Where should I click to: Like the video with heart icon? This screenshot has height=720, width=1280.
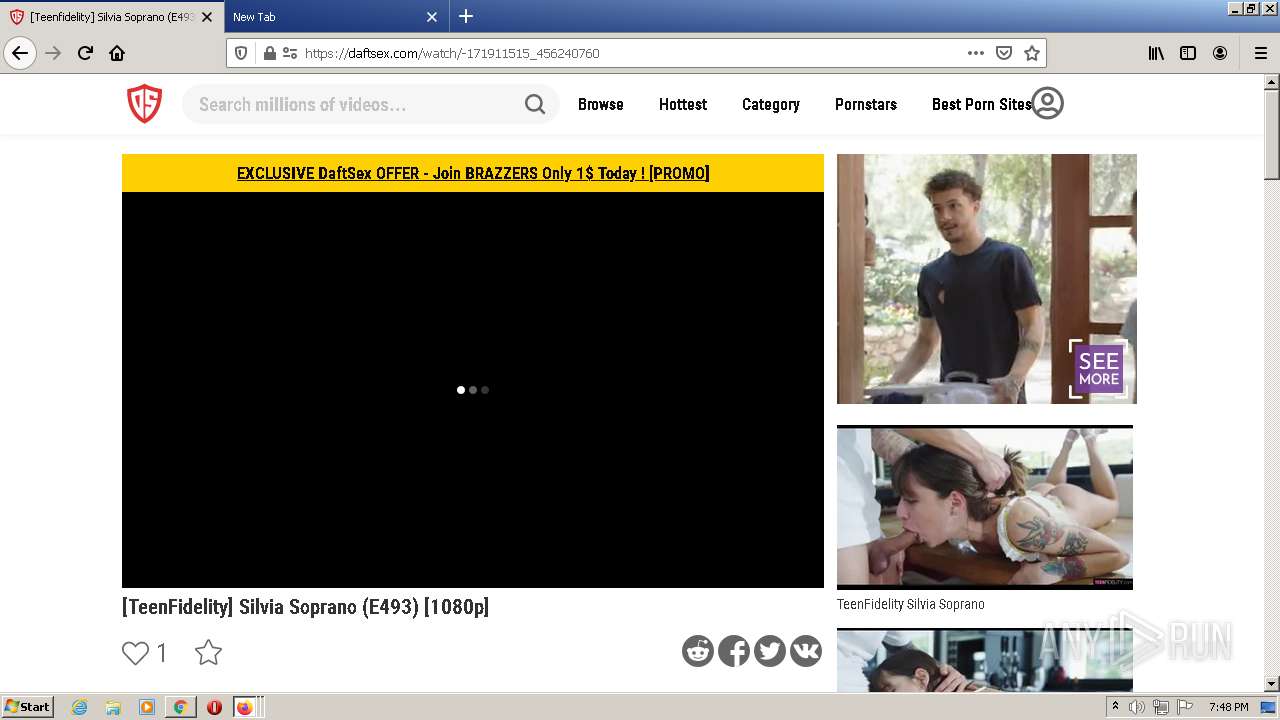click(135, 653)
